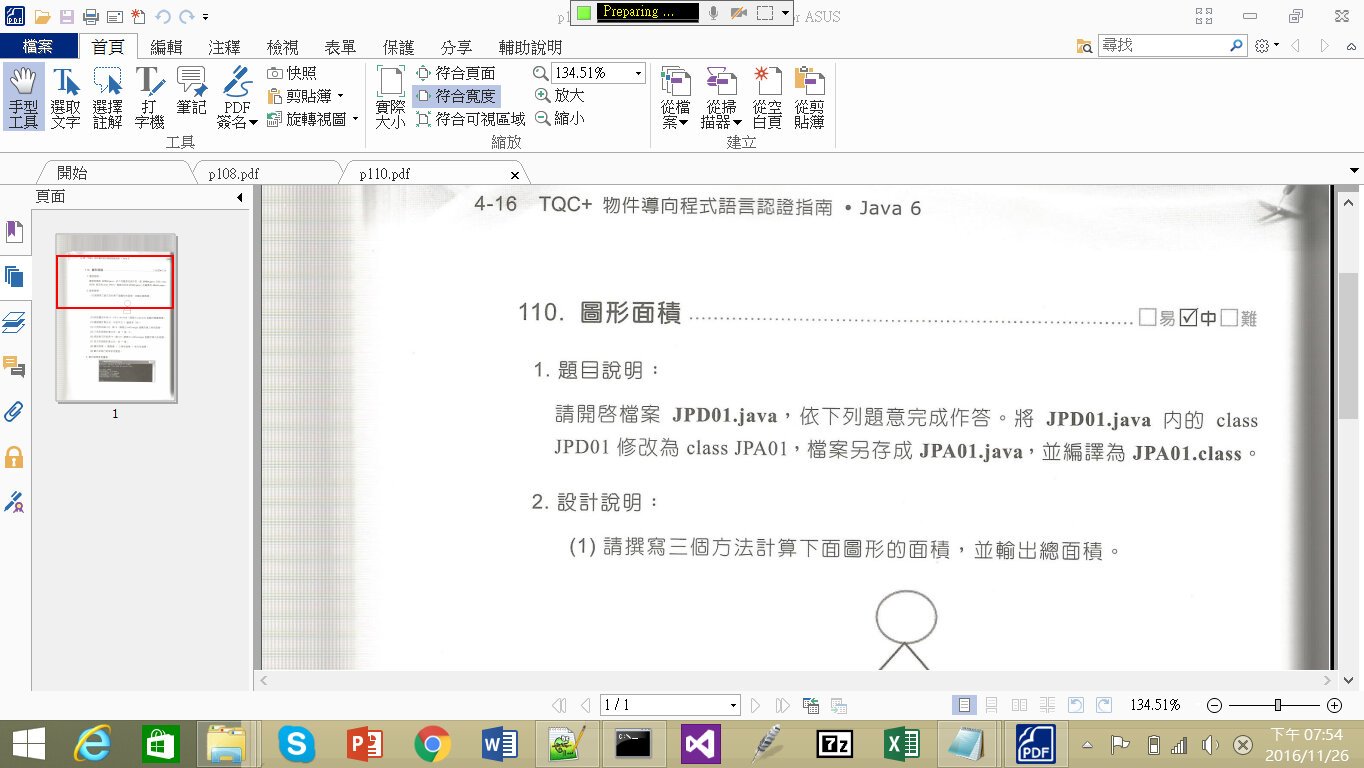Open the Pages side panel icon
This screenshot has height=768, width=1364.
coord(14,277)
